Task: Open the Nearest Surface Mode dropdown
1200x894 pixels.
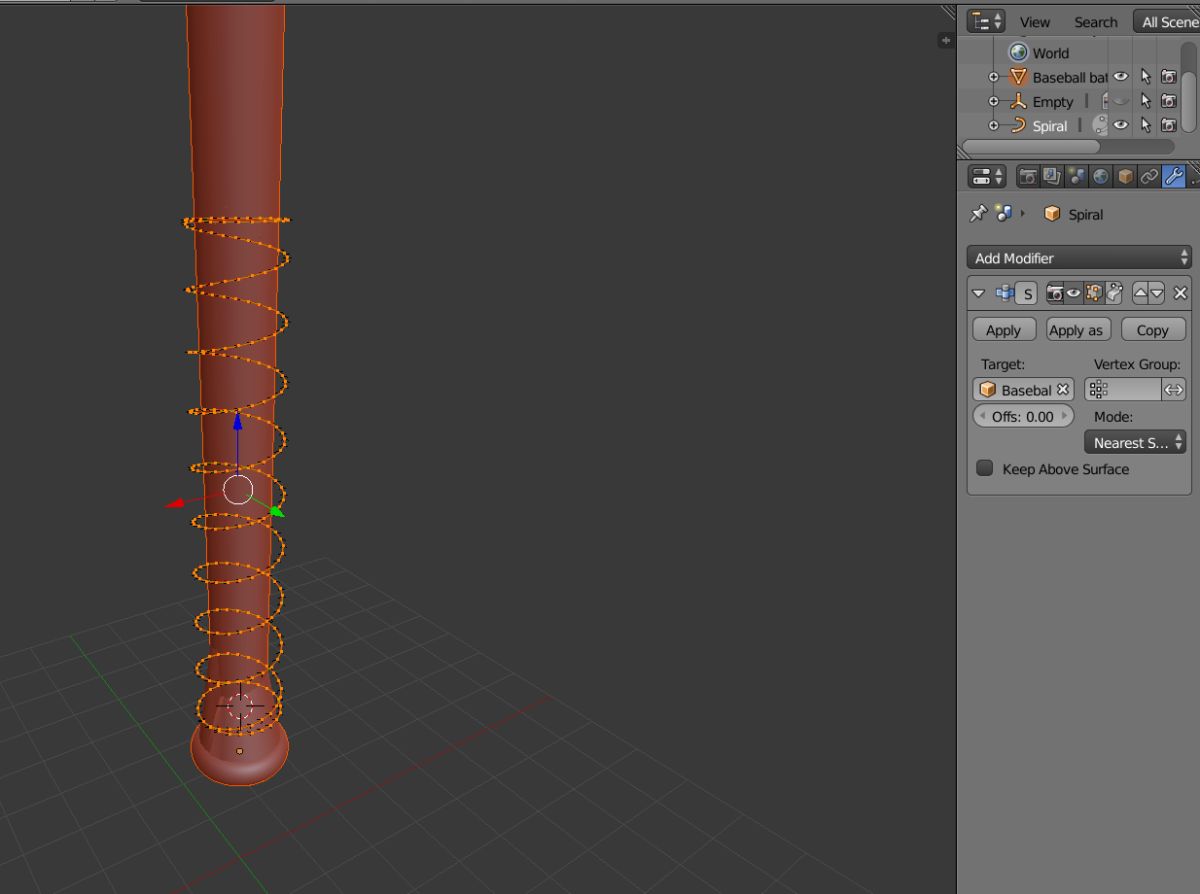Action: [x=1135, y=442]
